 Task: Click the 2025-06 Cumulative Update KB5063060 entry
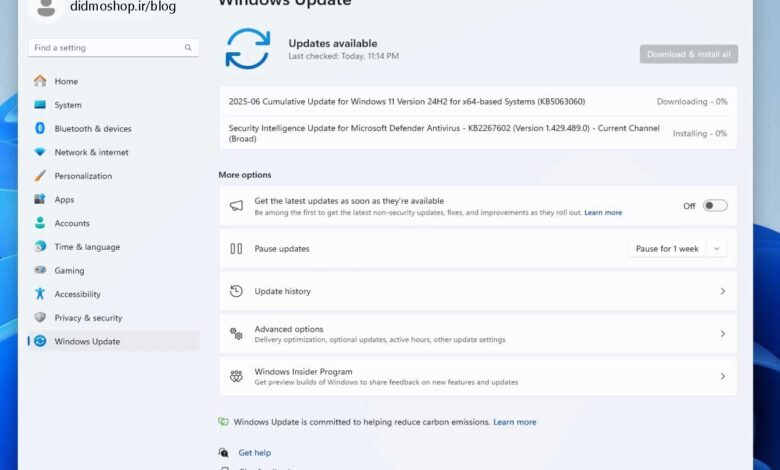[x=478, y=101]
